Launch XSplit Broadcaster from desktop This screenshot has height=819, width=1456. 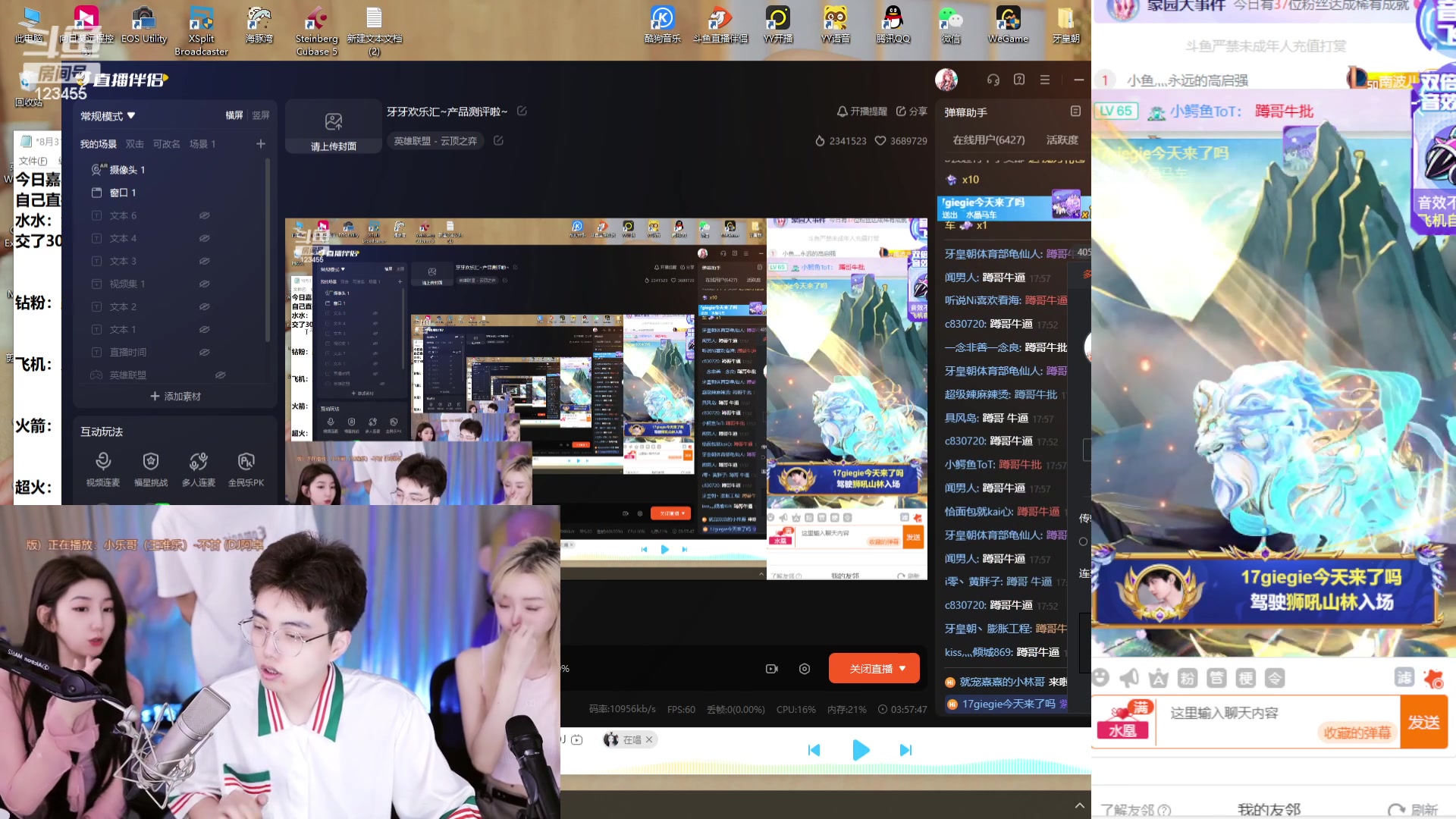[x=201, y=31]
